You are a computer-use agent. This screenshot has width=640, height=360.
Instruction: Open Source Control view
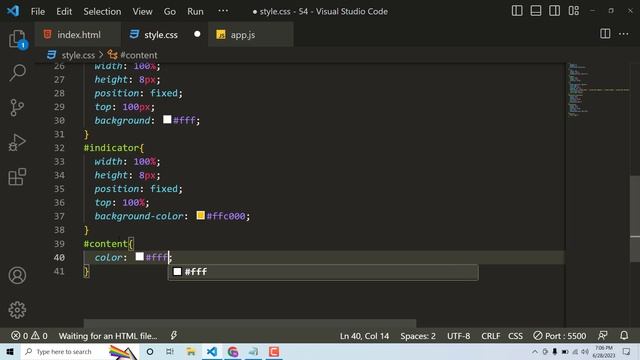[x=17, y=108]
